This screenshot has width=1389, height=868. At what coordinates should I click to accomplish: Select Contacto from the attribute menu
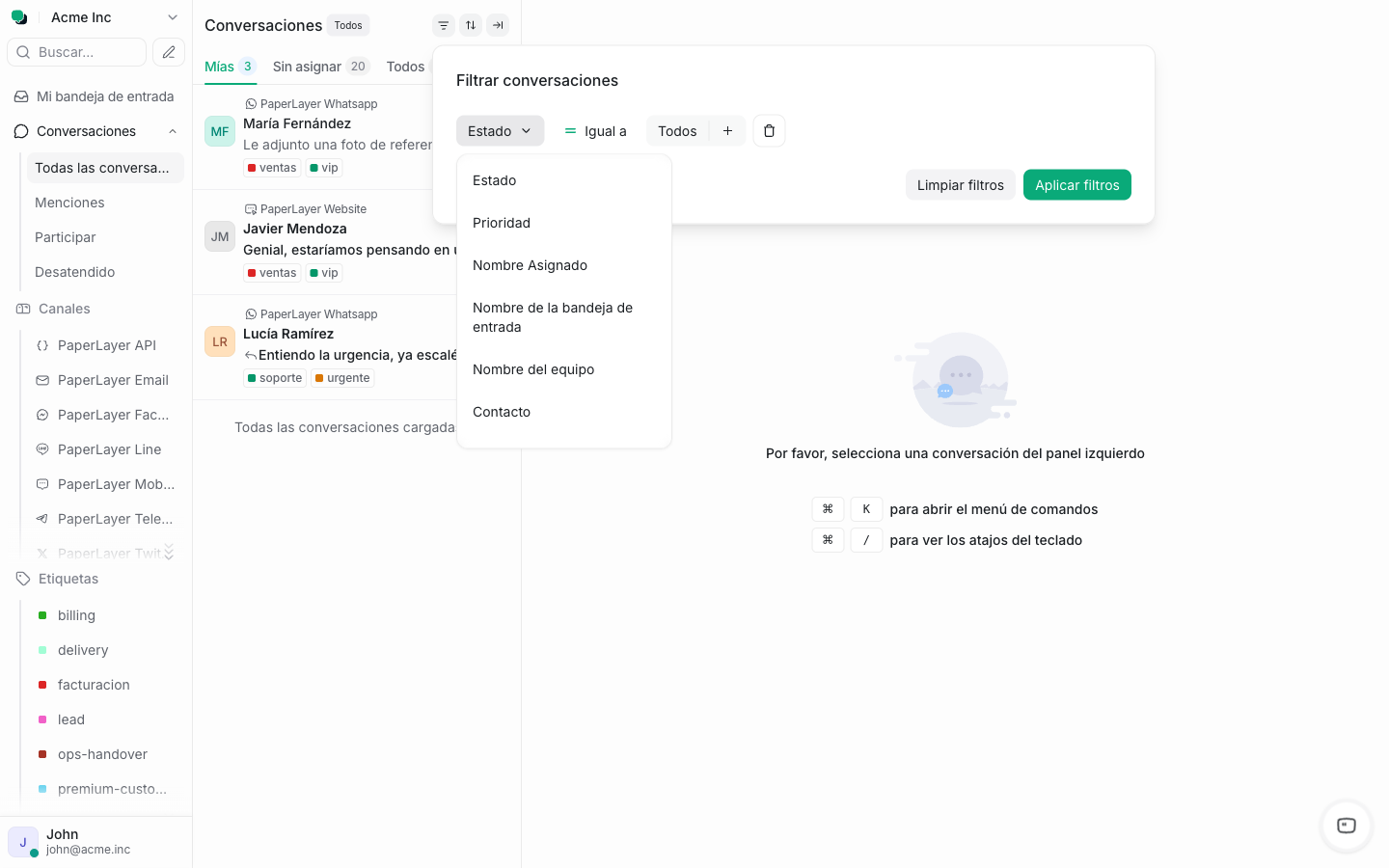pyautogui.click(x=564, y=412)
